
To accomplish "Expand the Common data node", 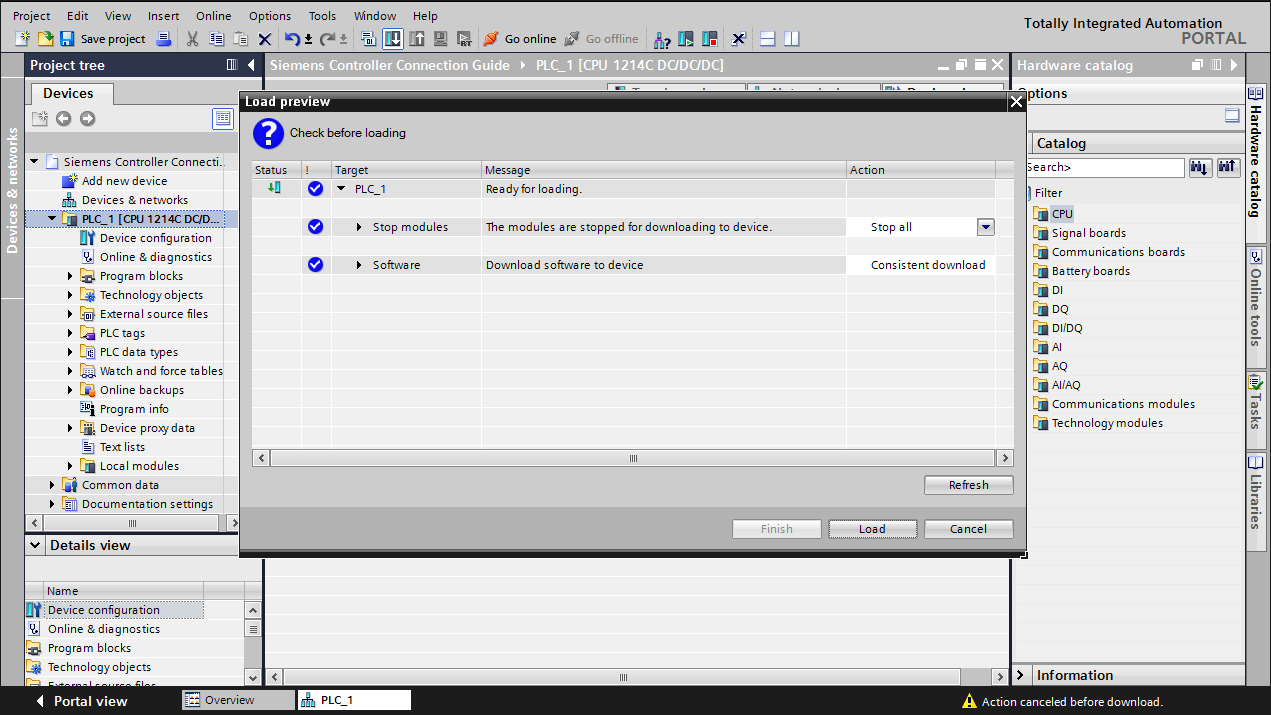I will (x=53, y=485).
